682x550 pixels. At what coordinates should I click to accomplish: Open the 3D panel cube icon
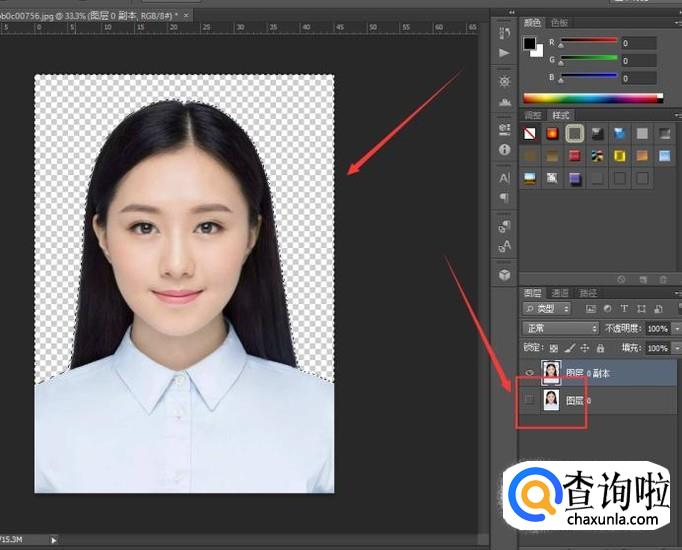(x=504, y=273)
